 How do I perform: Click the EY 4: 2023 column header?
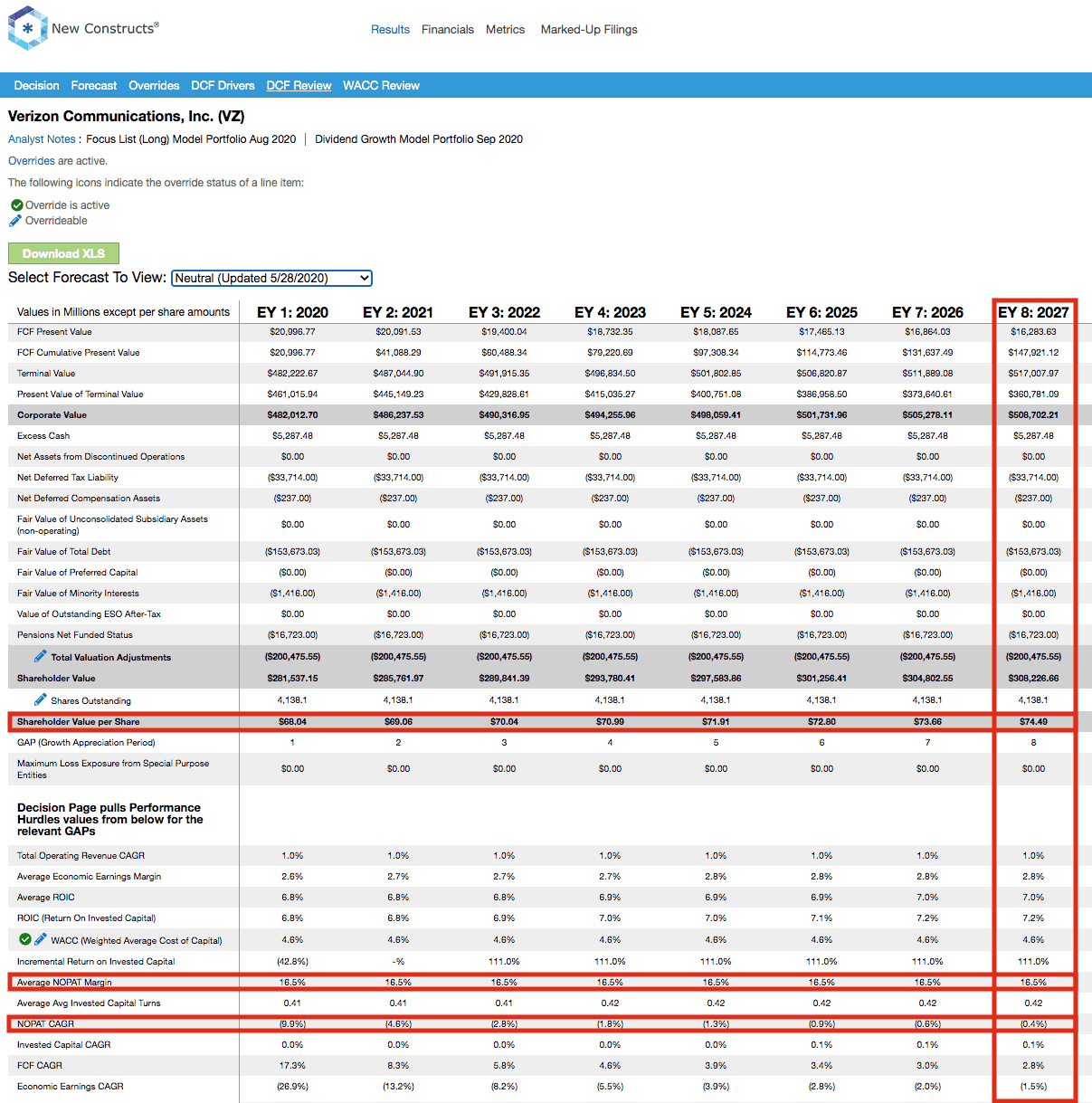(610, 312)
